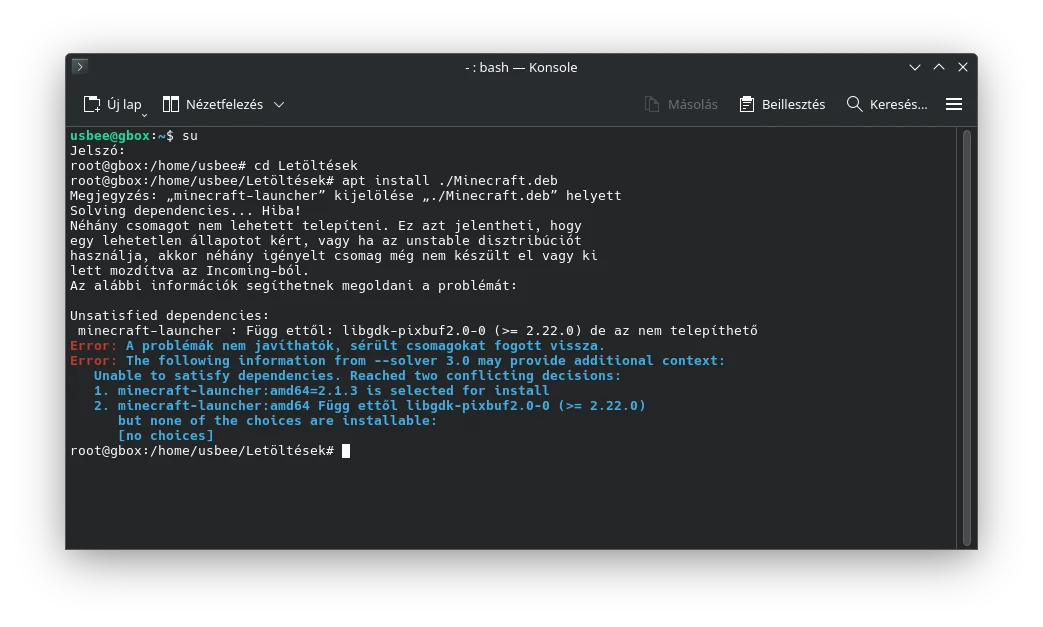Click the window title '-: bash — Konsole'
1043x627 pixels.
pos(521,67)
